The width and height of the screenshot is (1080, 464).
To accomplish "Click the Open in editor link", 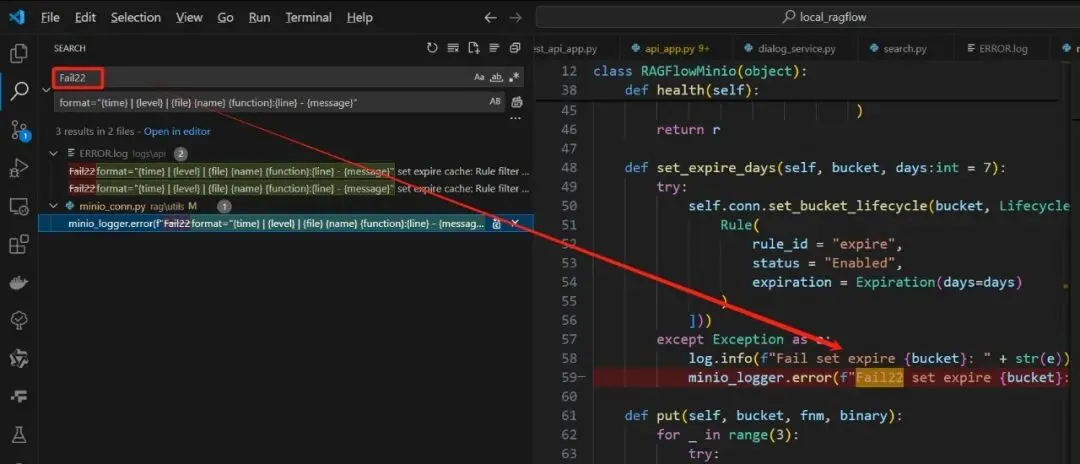I will pyautogui.click(x=177, y=131).
